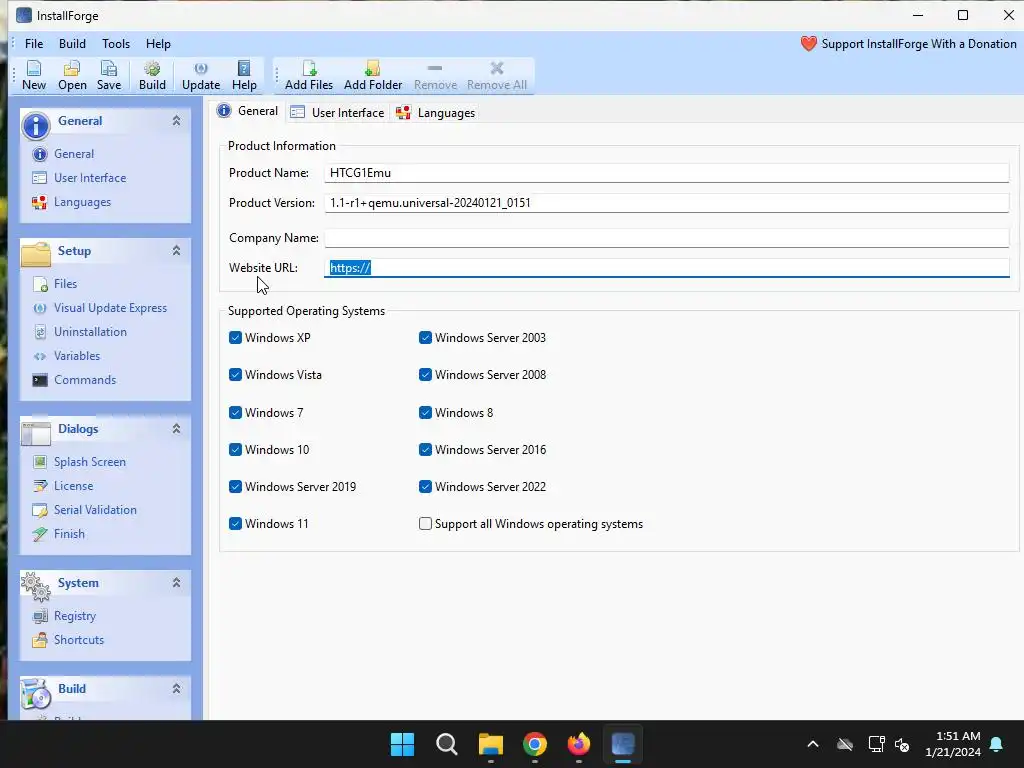1024x768 pixels.
Task: Open Files under Setup
Action: tap(56, 284)
